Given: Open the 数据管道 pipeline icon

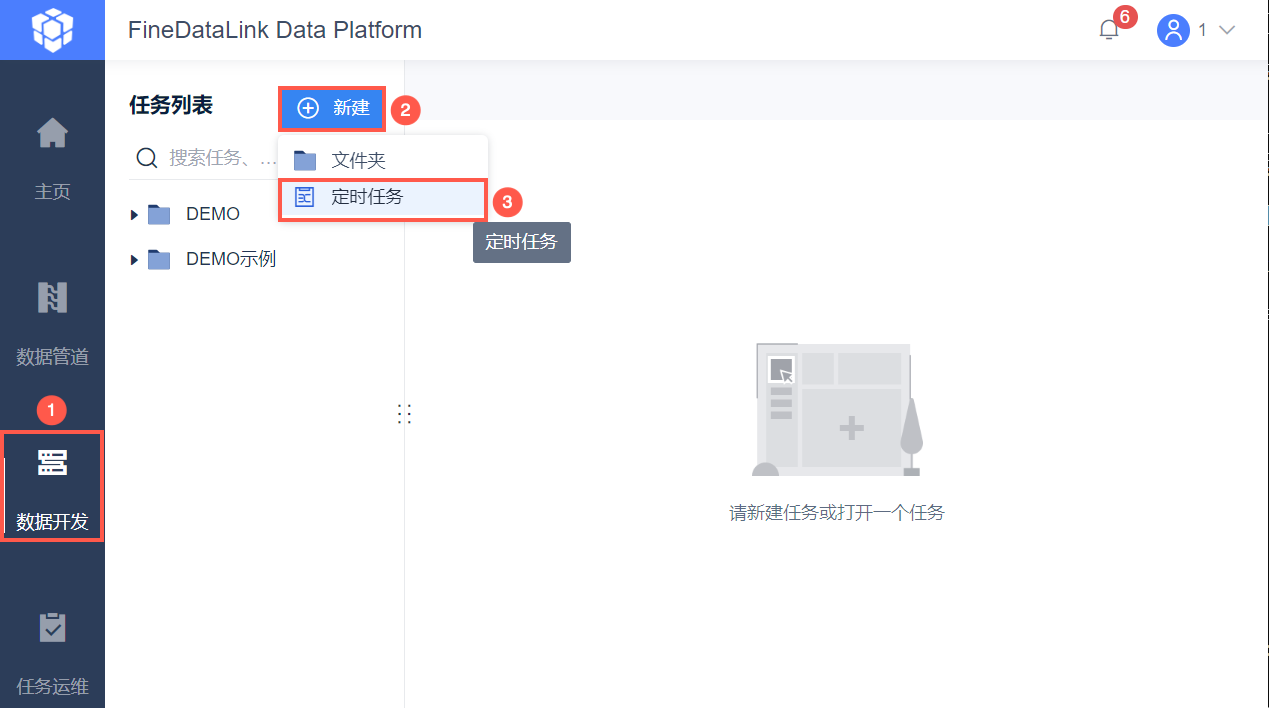Looking at the screenshot, I should [x=52, y=297].
